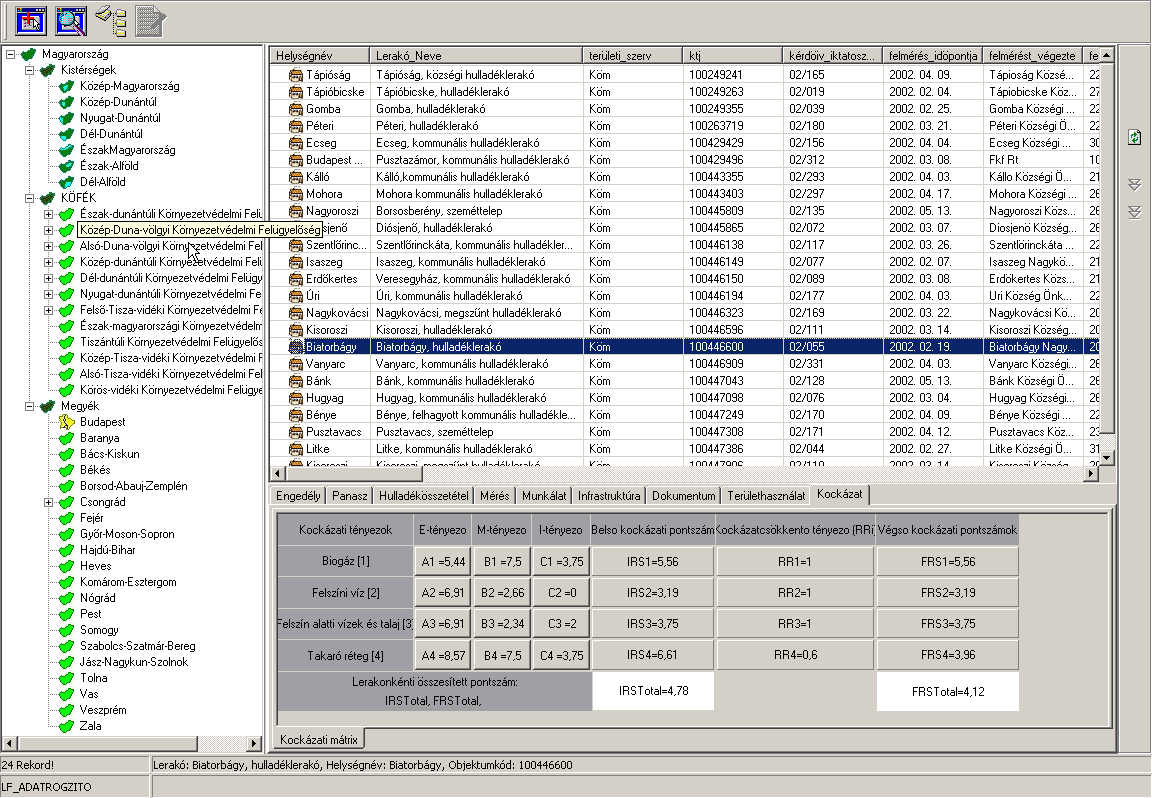1152x798 pixels.
Task: Click the green check icon beside Heves
Action: point(67,566)
